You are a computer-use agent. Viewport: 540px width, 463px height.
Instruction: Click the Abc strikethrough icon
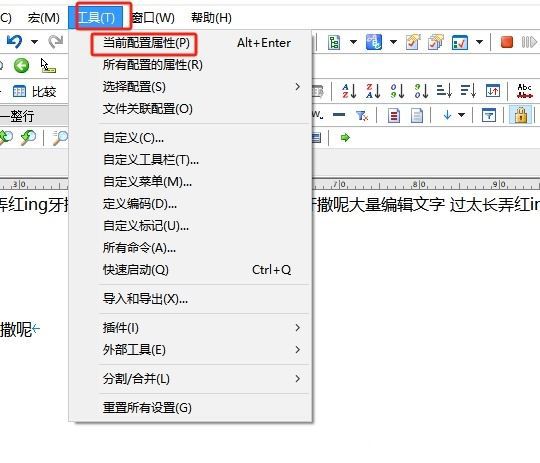point(524,91)
